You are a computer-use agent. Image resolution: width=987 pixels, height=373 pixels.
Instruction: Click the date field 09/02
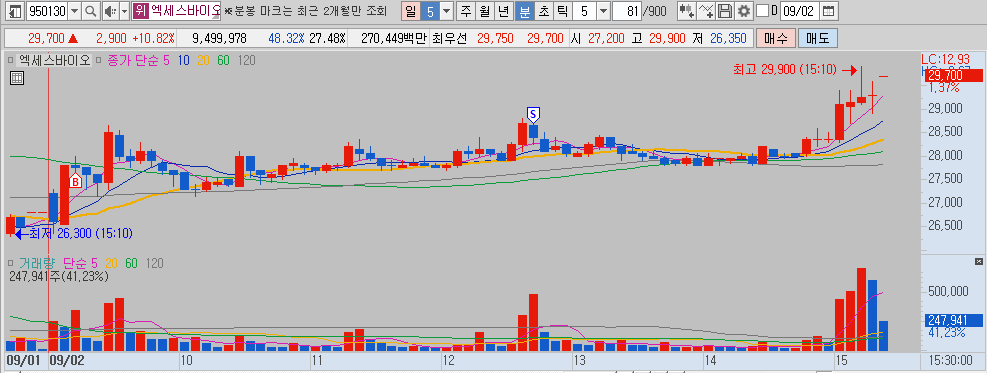click(x=800, y=11)
